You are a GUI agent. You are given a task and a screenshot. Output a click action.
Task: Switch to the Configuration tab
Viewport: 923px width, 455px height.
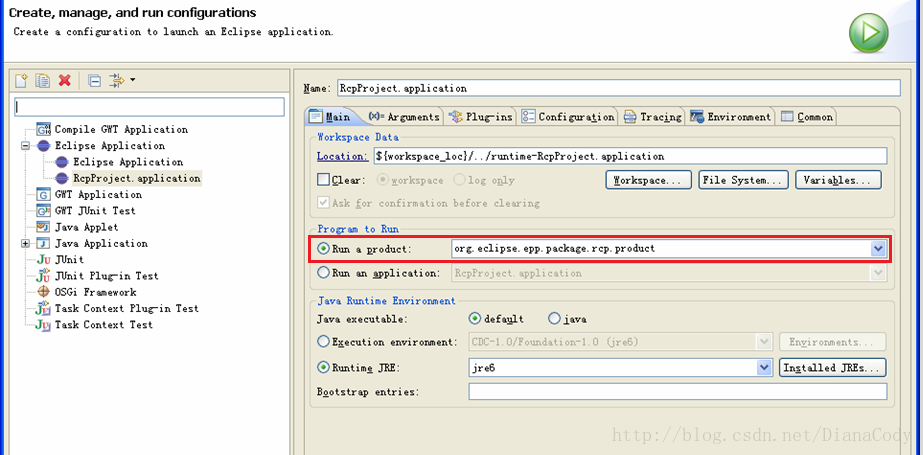568,117
